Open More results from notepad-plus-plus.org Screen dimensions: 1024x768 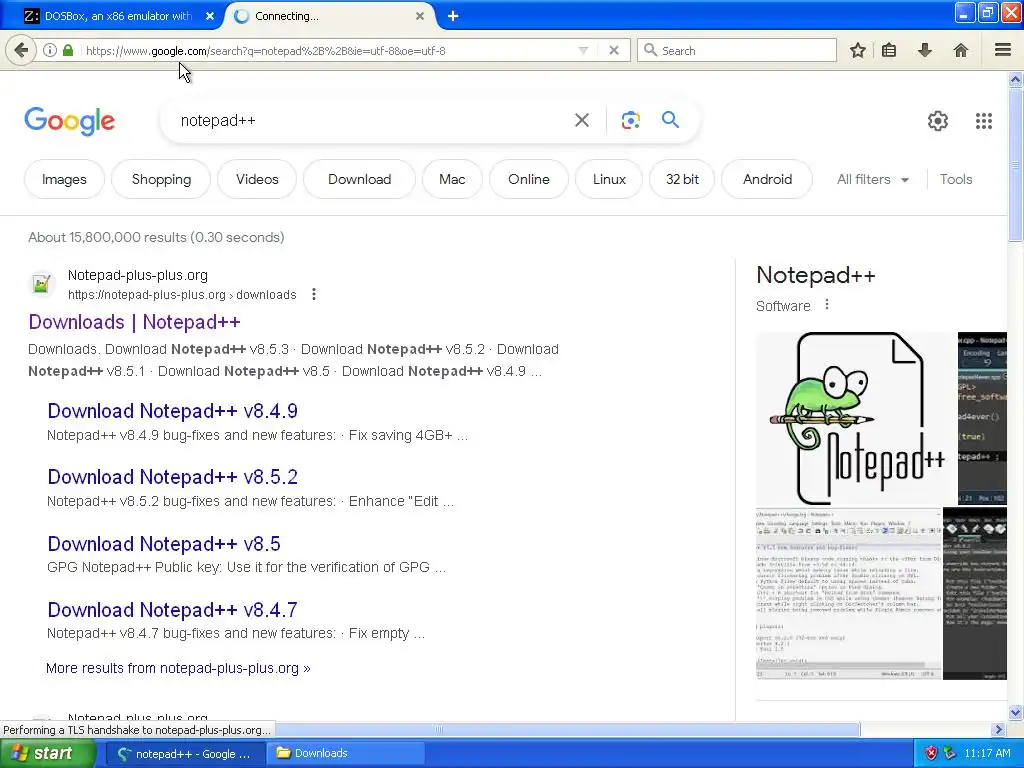(178, 668)
